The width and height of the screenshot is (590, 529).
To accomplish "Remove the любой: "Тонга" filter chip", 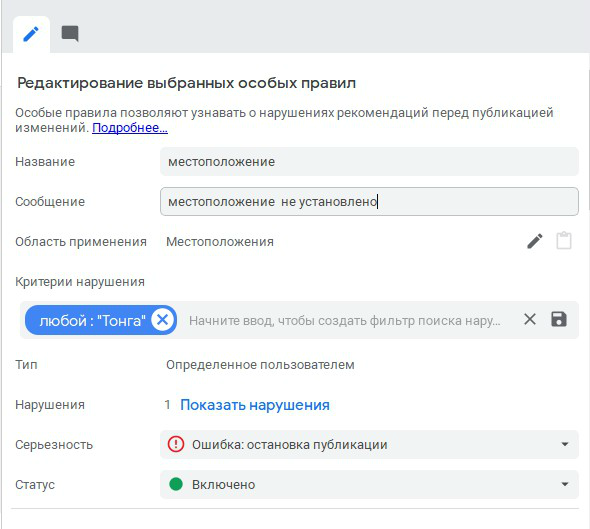I will (x=163, y=320).
